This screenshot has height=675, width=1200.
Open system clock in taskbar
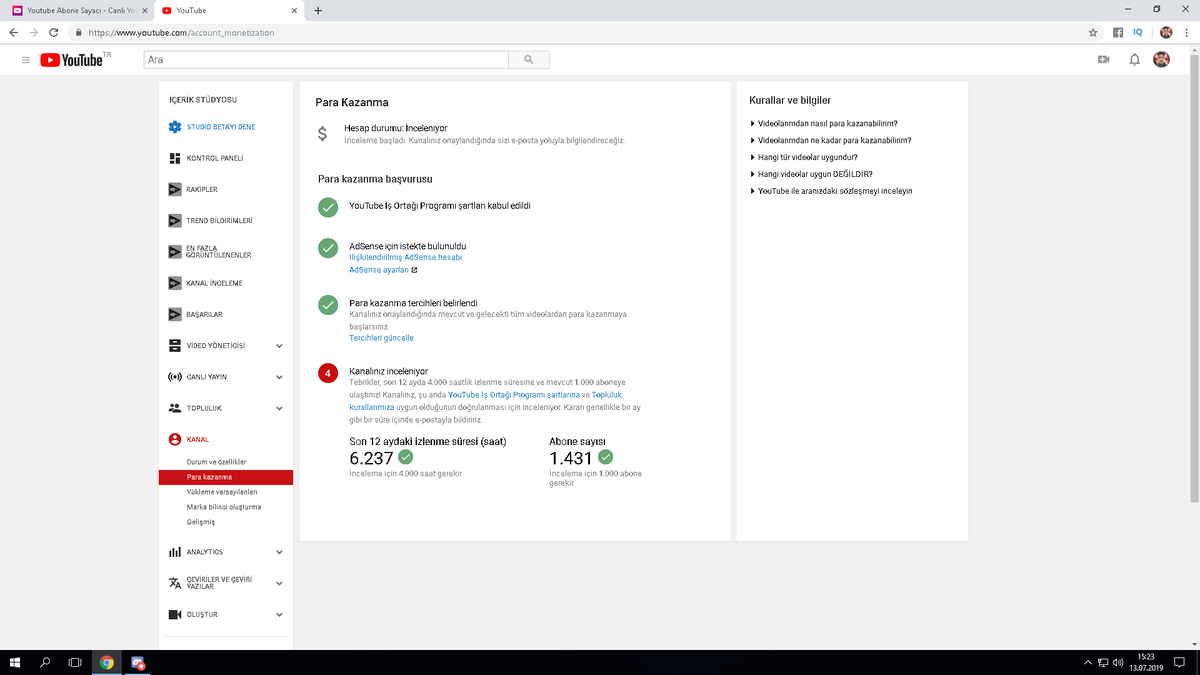coord(1146,662)
